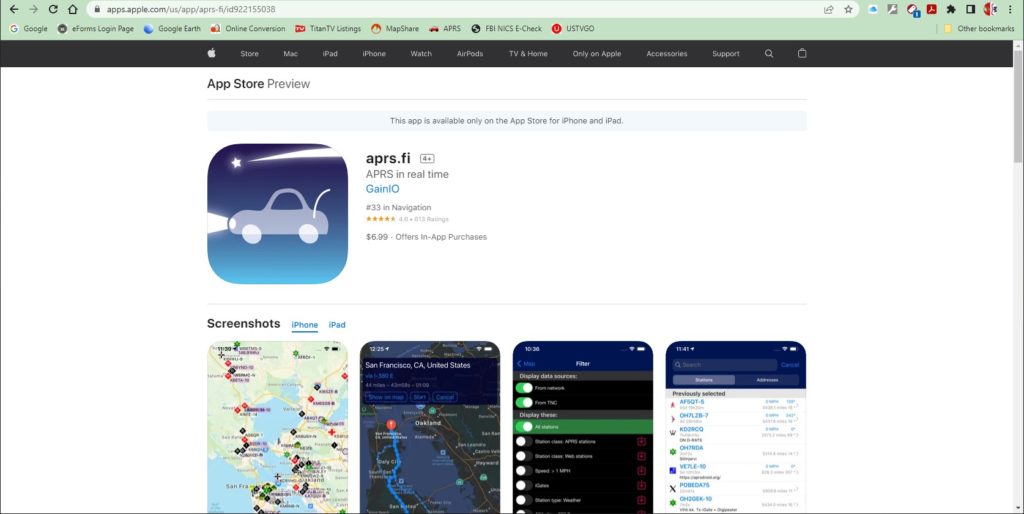Open AirPods in Apple navigation bar
This screenshot has height=514, width=1024.
470,54
